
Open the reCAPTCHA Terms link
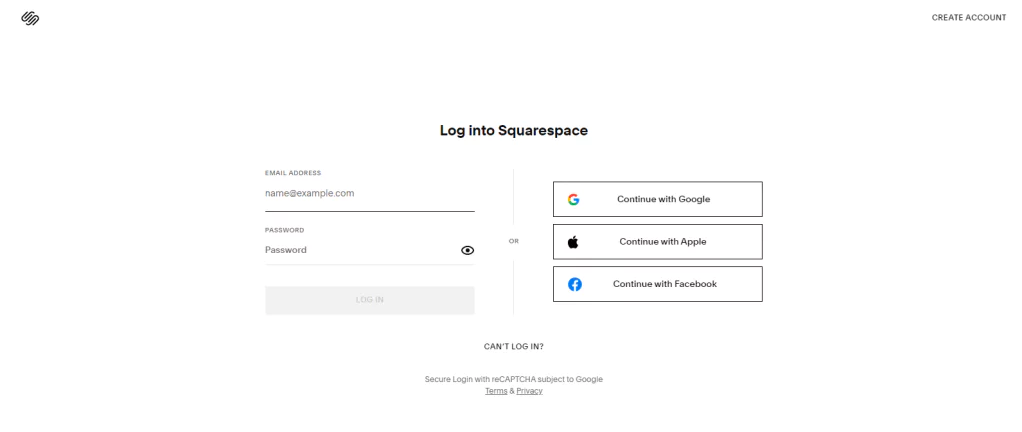pos(496,391)
